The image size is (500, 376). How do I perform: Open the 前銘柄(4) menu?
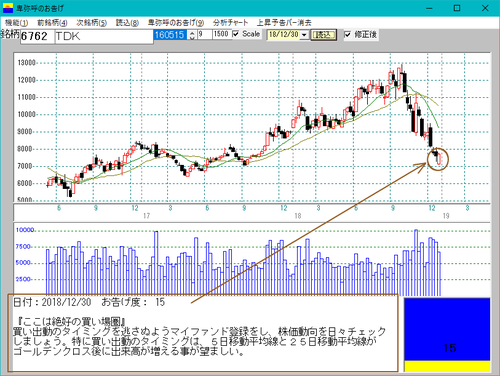pyautogui.click(x=52, y=23)
